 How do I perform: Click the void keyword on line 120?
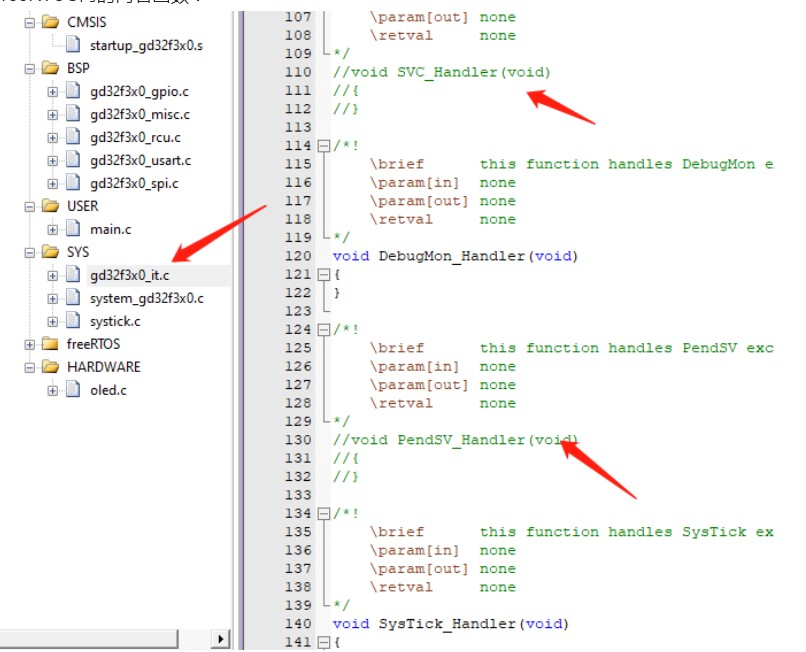(351, 256)
